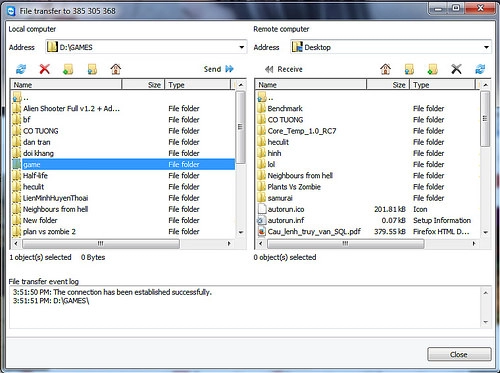Send selected item to remote computer

coord(219,69)
